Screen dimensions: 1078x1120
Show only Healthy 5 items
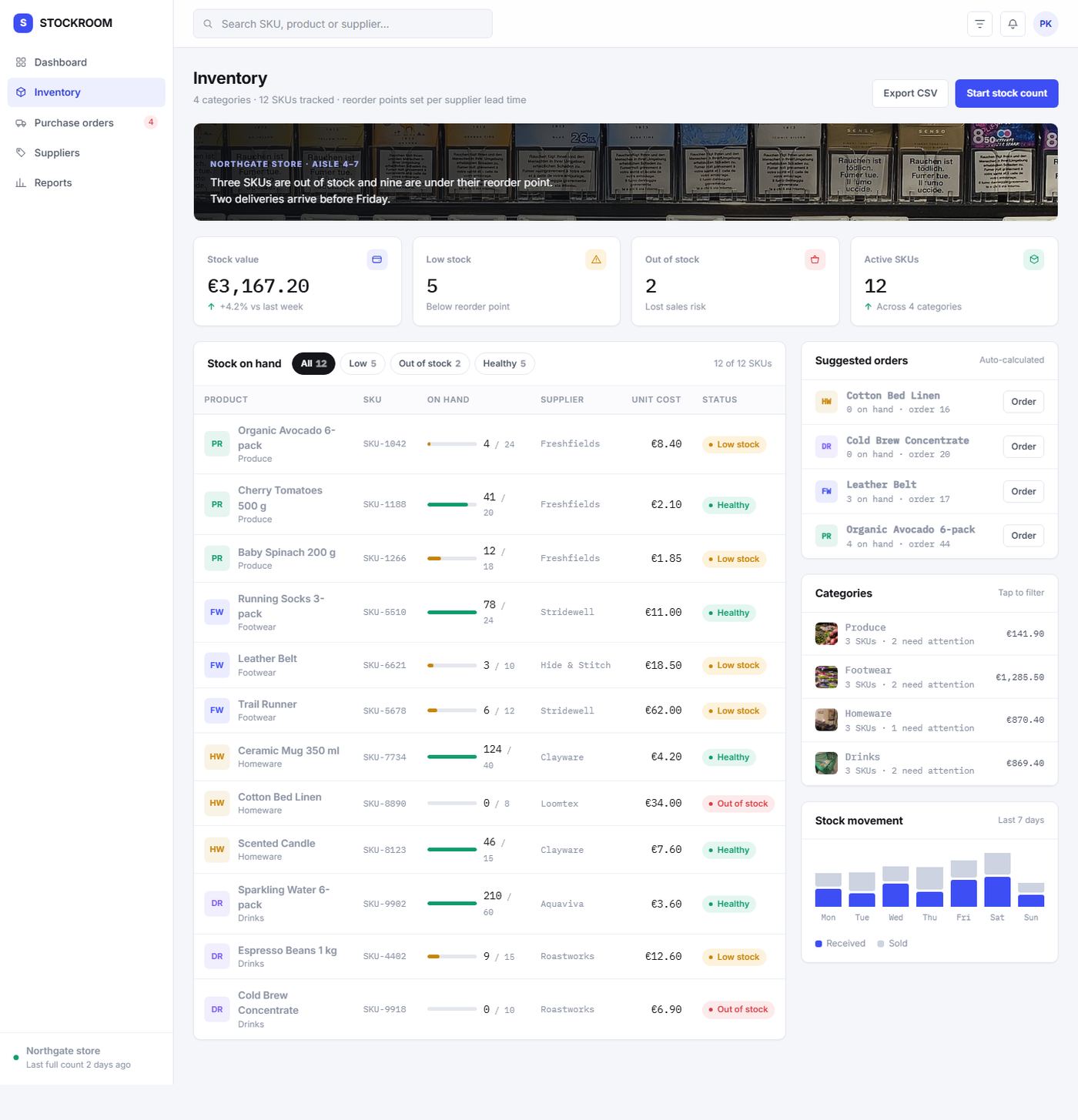coord(504,363)
